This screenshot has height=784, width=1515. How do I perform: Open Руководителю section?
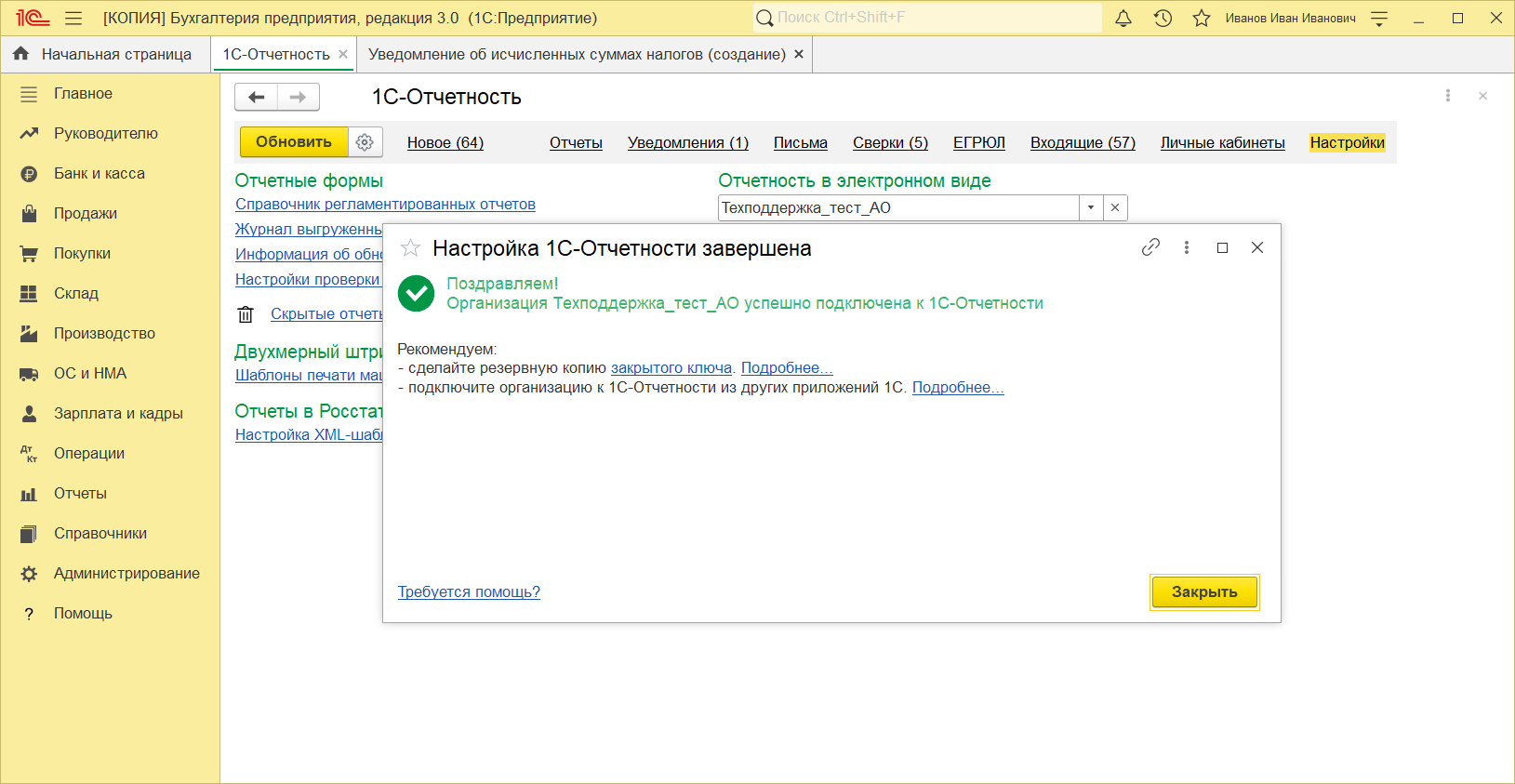pyautogui.click(x=110, y=134)
